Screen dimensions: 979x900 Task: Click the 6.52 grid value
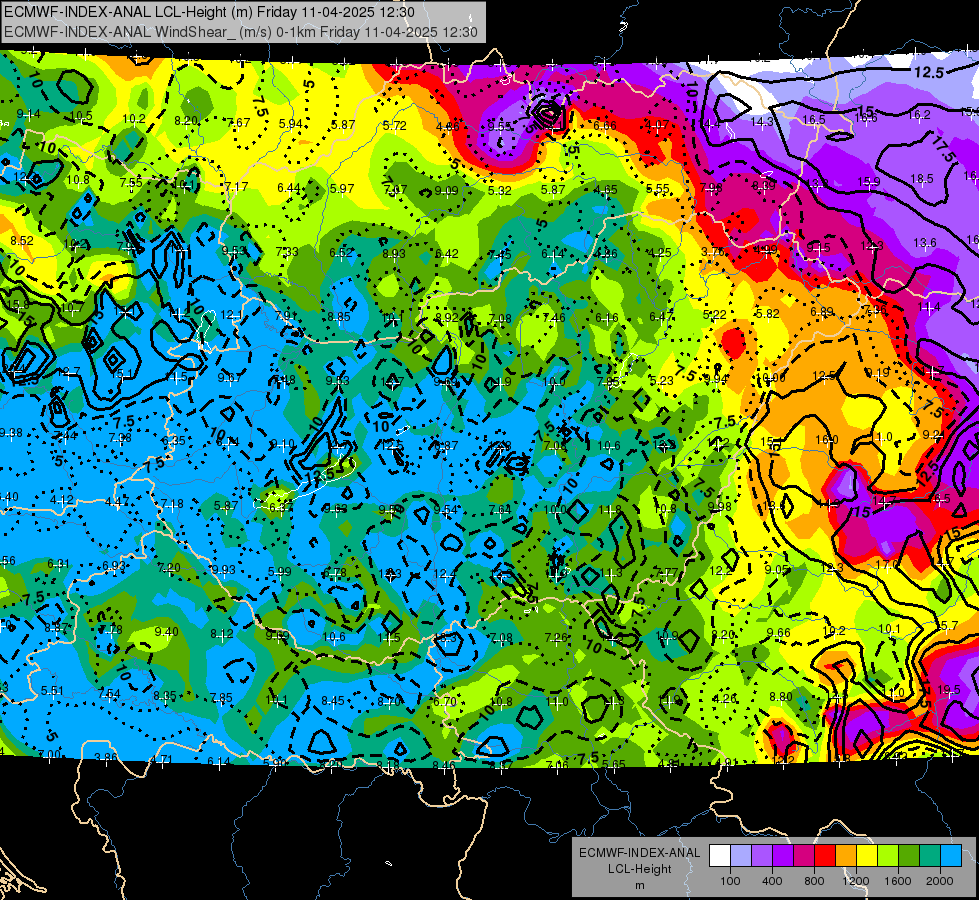pyautogui.click(x=341, y=252)
